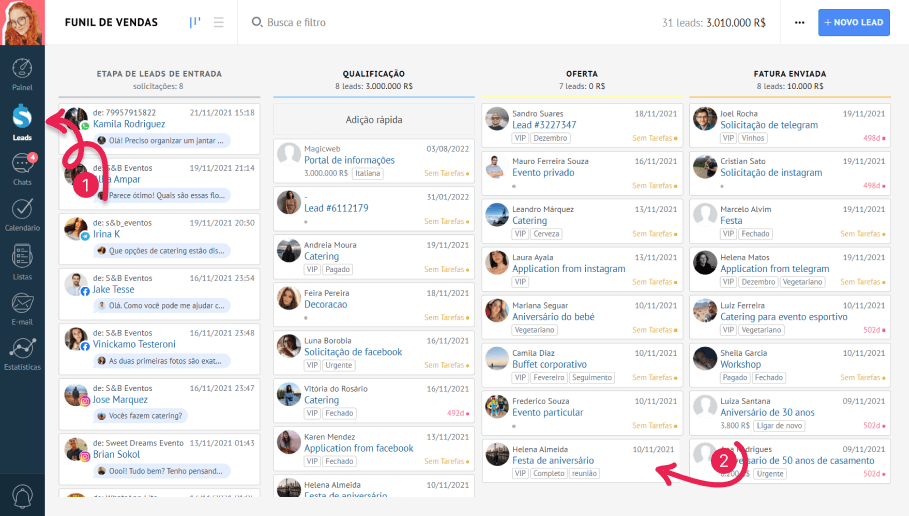Open Buffet corporativo lead
The image size is (909, 516).
coord(550,365)
